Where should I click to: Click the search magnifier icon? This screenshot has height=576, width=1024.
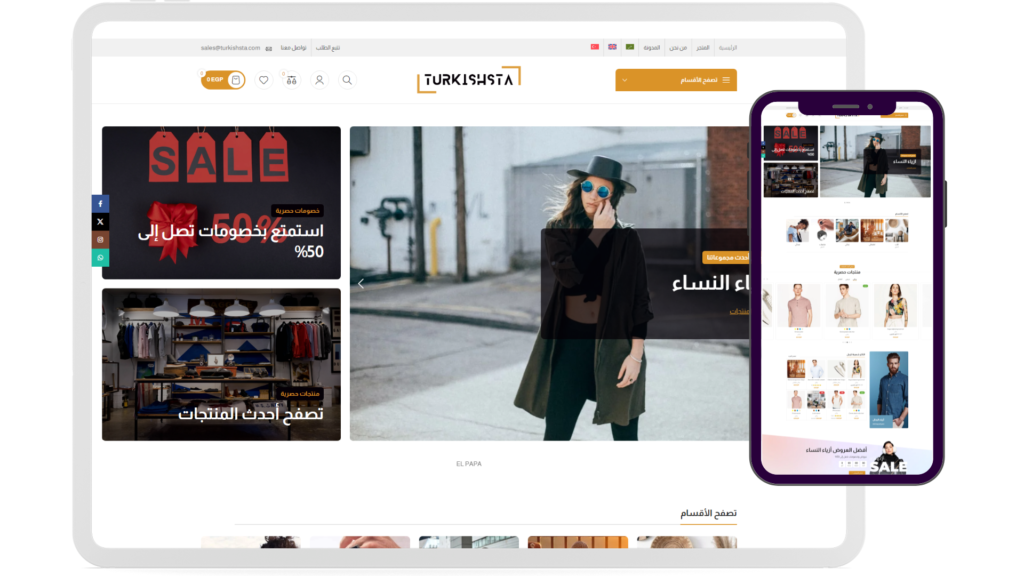[x=346, y=80]
